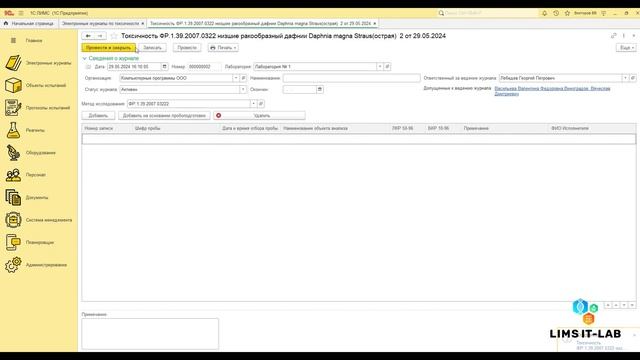
Task: Open main hamburger menu in title bar
Action: tap(21, 13)
